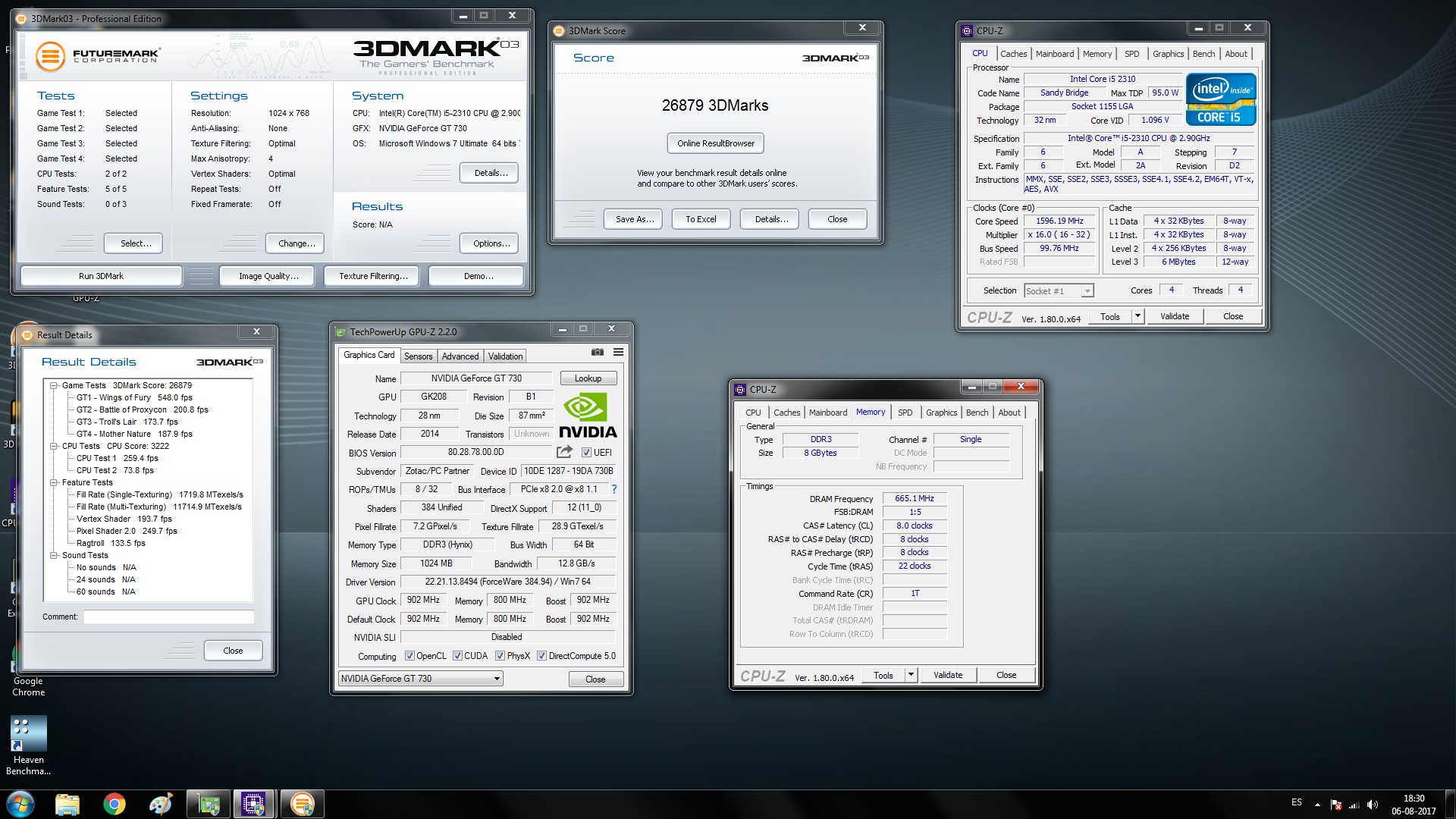Click the CPU-Z Memory window's title bar icon
1456x819 pixels.
click(x=740, y=390)
